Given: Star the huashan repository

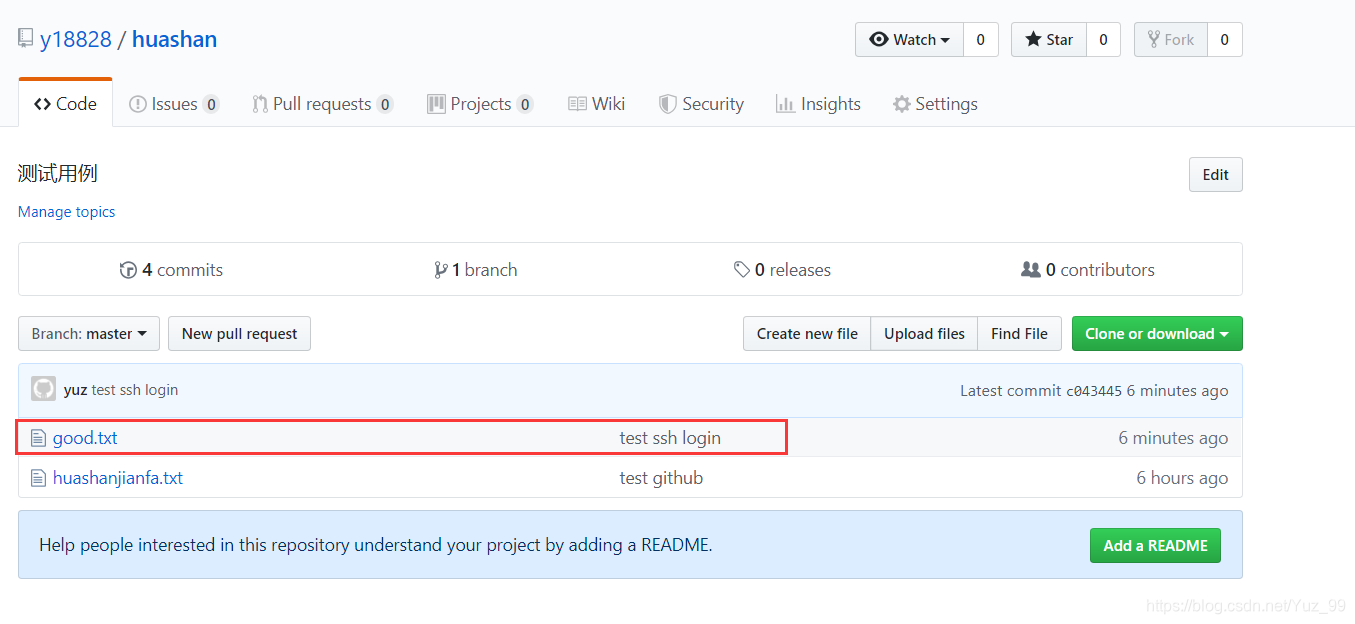Looking at the screenshot, I should [1048, 40].
